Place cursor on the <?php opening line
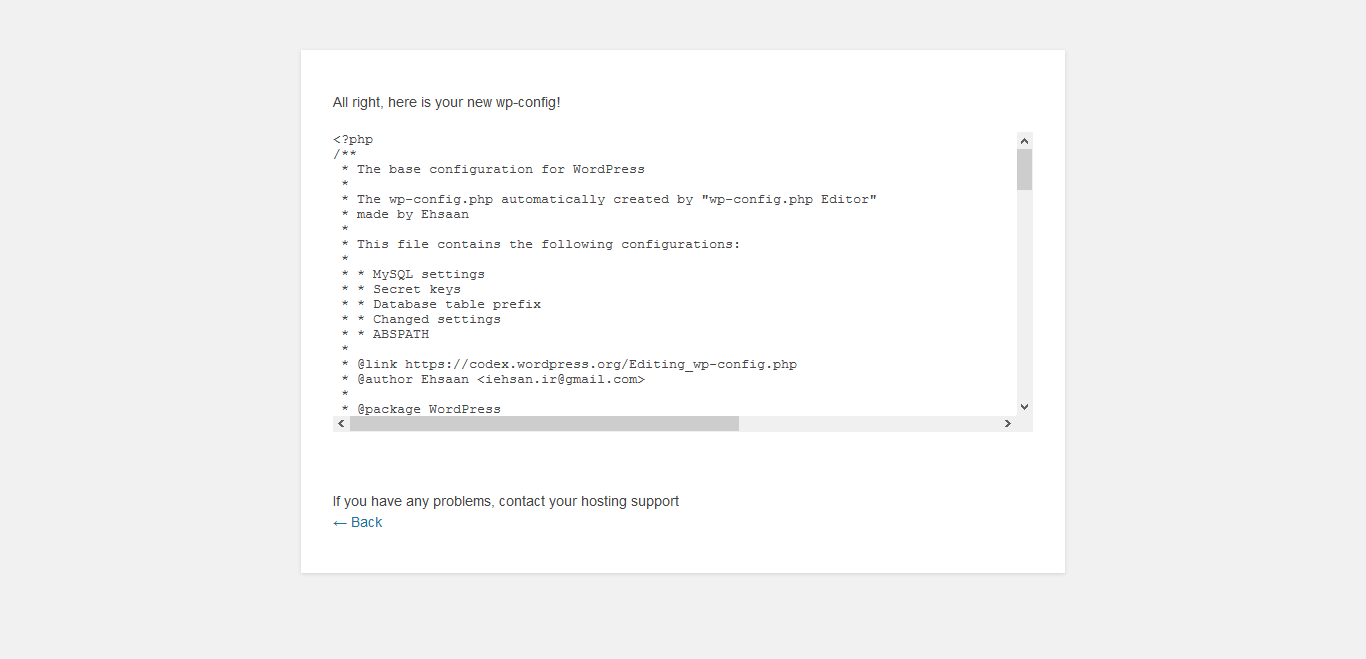The width and height of the screenshot is (1366, 659). click(353, 140)
